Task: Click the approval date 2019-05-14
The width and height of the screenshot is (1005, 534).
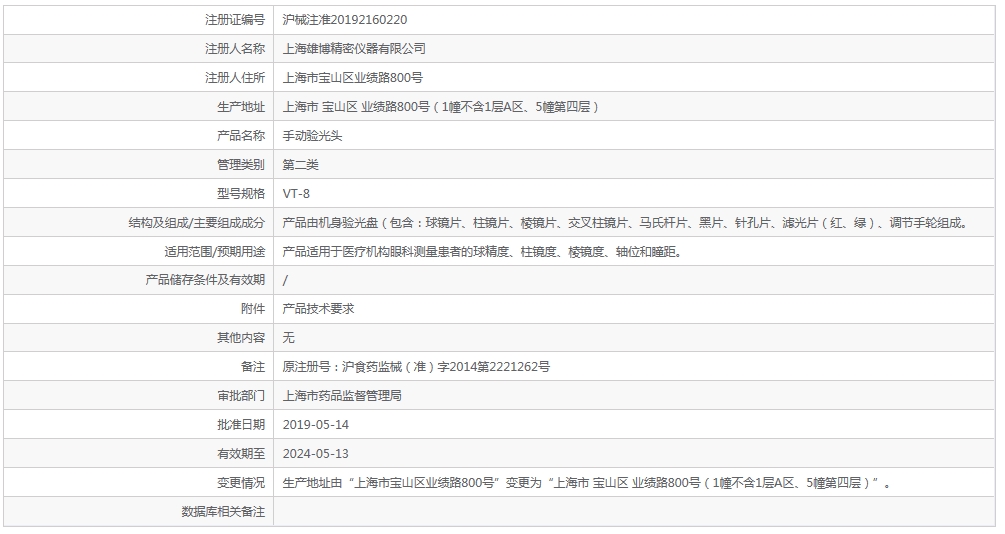Action: click(x=316, y=424)
